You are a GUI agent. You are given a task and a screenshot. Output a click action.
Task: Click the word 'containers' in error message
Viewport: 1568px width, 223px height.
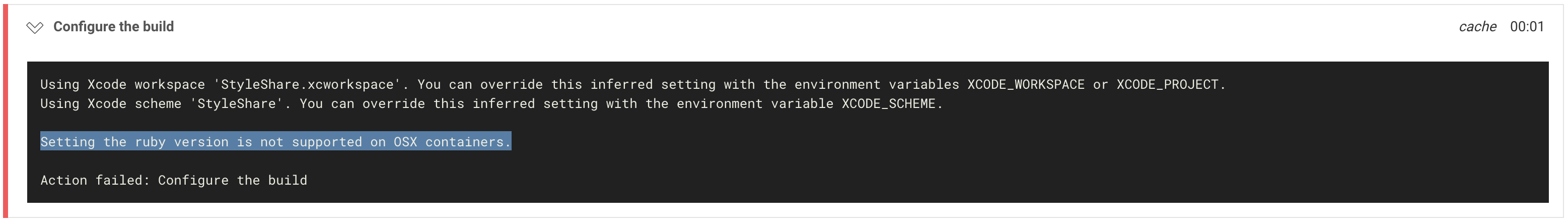coord(464,142)
